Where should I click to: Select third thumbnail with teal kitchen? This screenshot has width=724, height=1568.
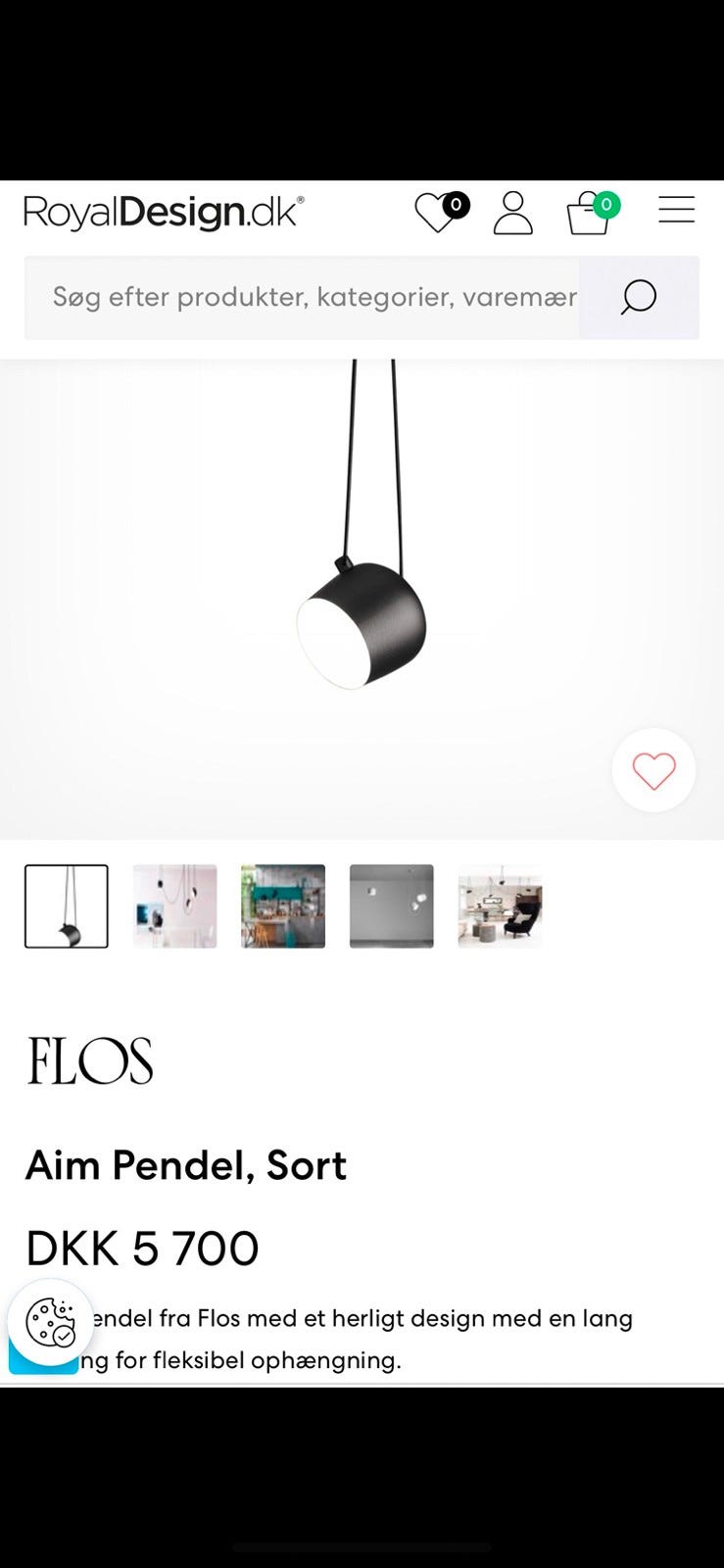[283, 906]
